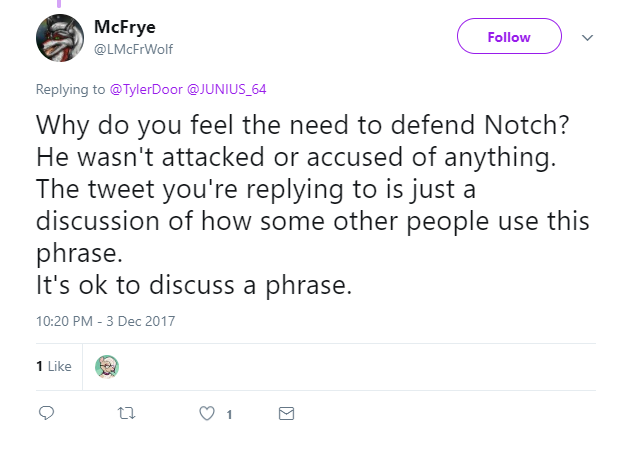Screen dimensions: 632x451
Task: Open the 10:20 PM - 3 Dec 2017 timestamp
Action: pyautogui.click(x=106, y=321)
